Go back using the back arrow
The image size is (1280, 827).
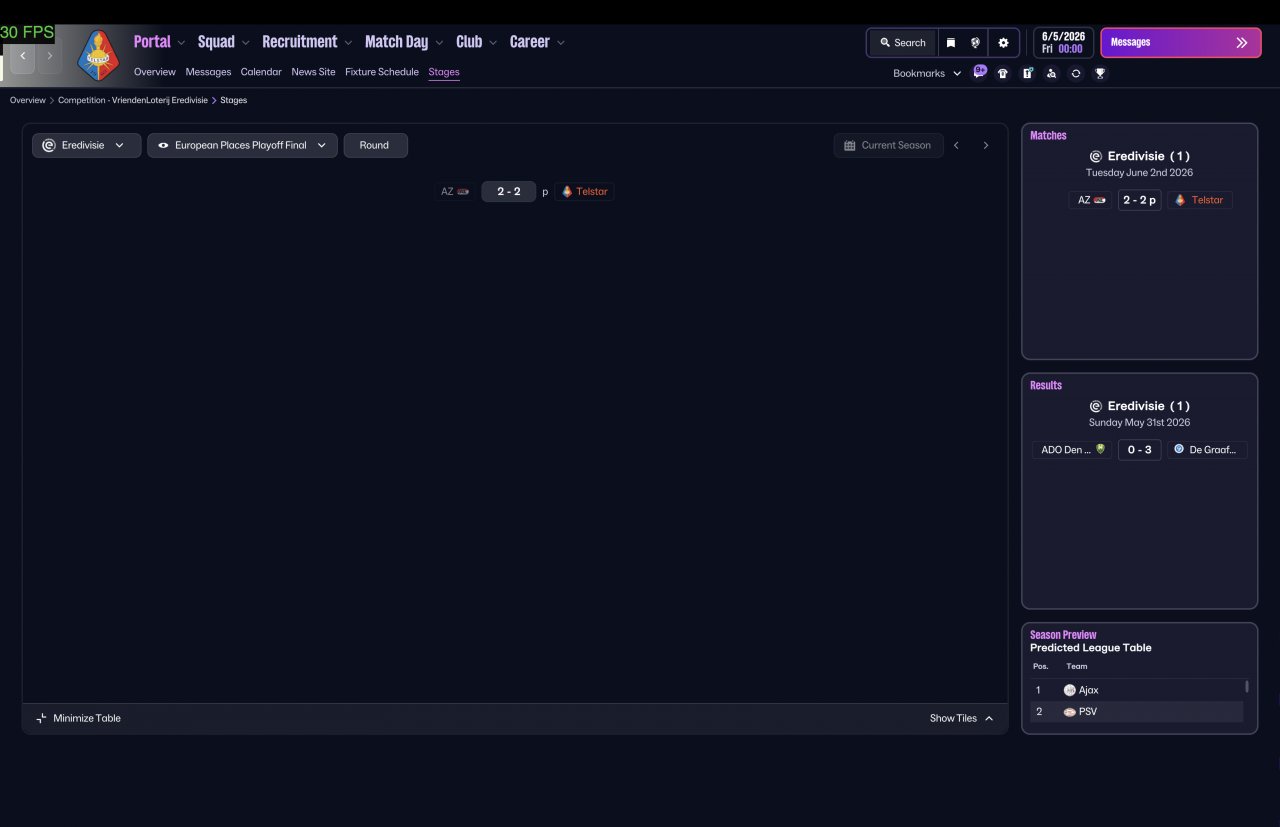pyautogui.click(x=23, y=56)
